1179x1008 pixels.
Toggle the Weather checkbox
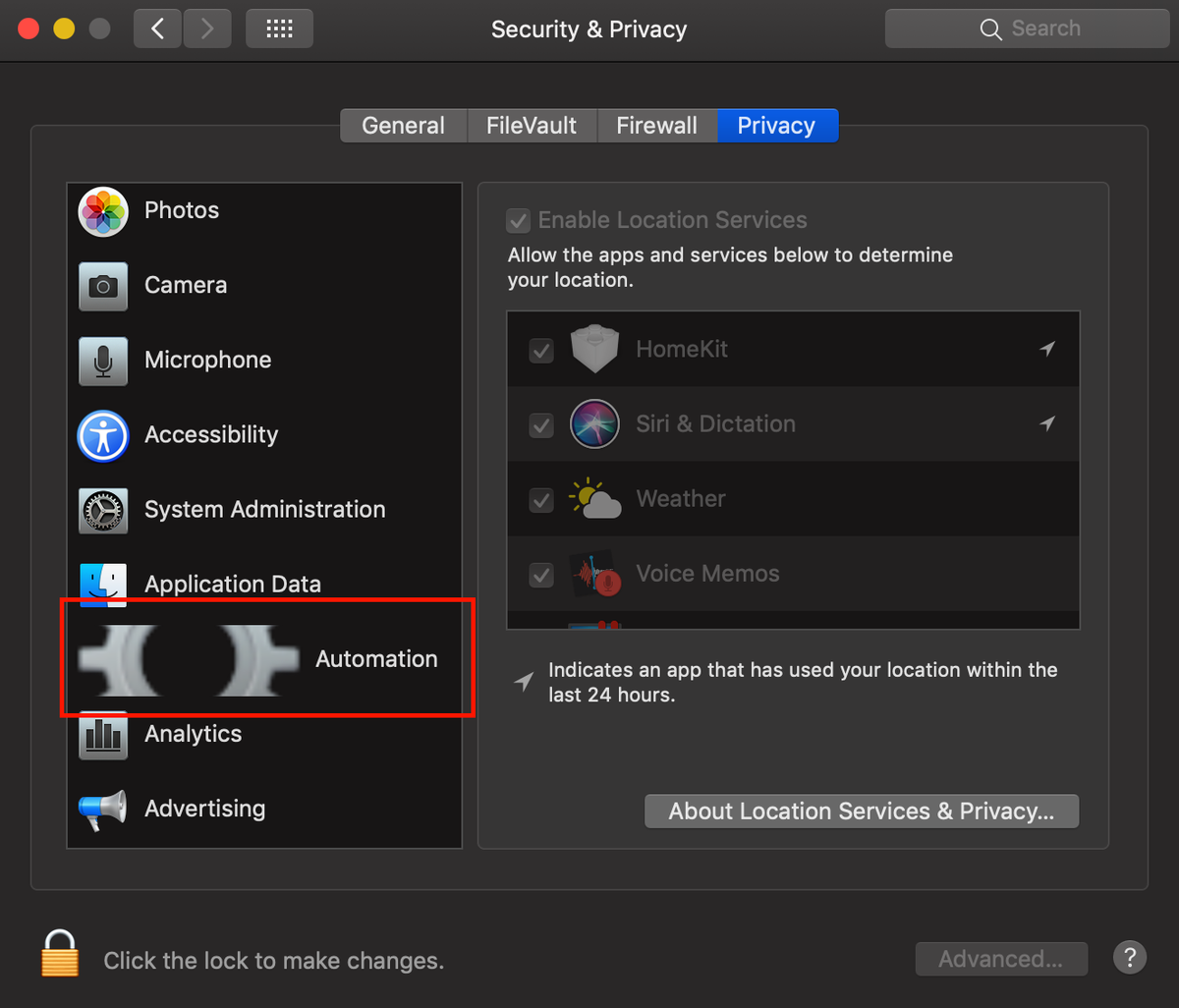click(x=541, y=499)
